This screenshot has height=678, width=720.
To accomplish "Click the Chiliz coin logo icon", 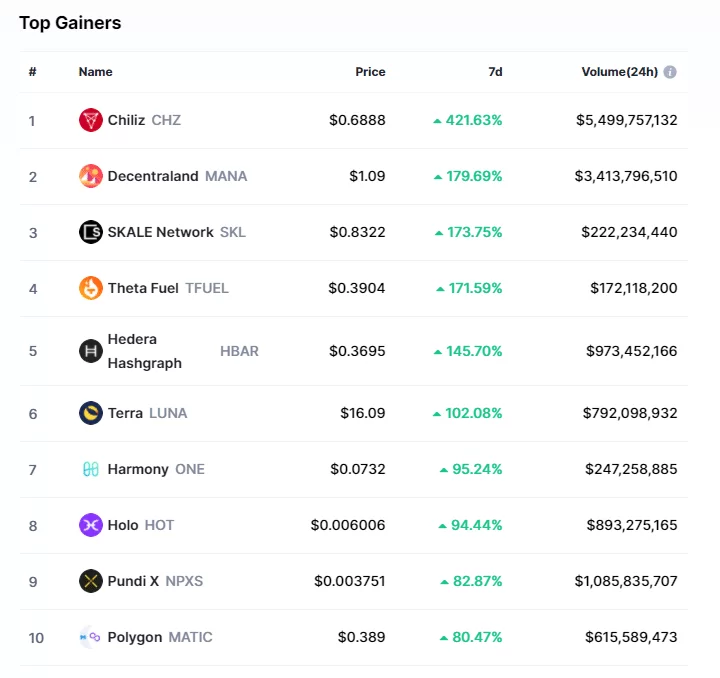I will [x=91, y=120].
